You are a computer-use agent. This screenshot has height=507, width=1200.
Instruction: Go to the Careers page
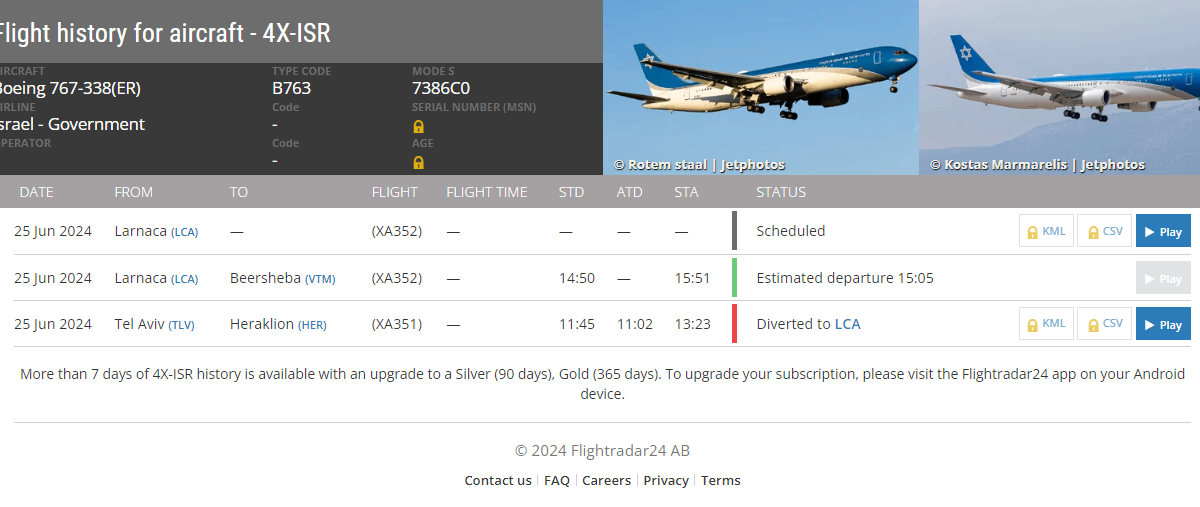point(606,481)
